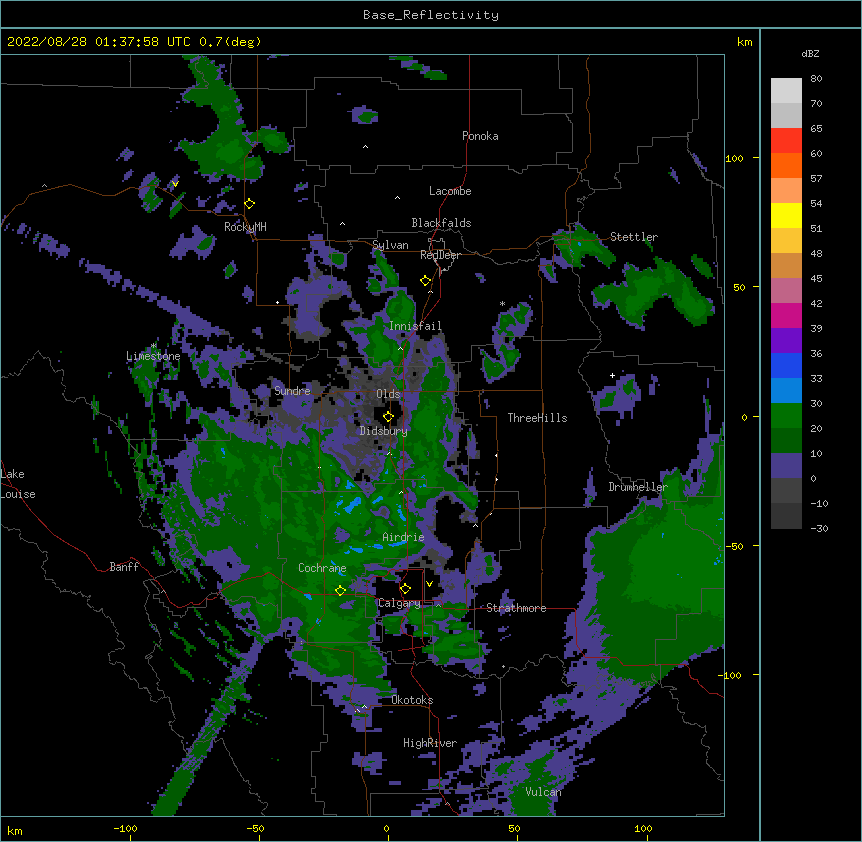Image resolution: width=862 pixels, height=842 pixels.
Task: Click the dBZ legend heading
Action: coord(810,53)
